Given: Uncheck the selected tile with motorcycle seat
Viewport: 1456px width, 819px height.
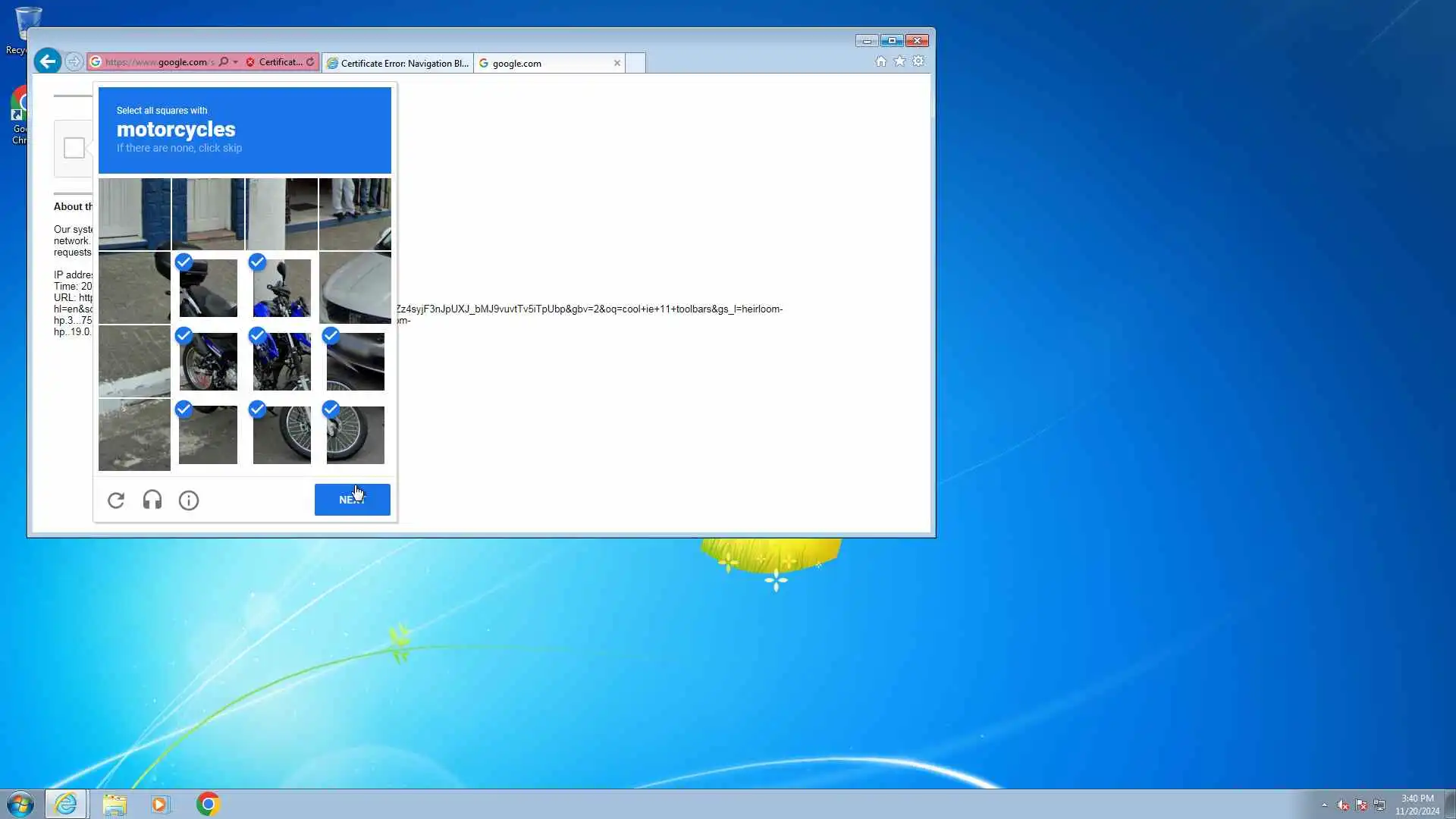Looking at the screenshot, I should [208, 288].
